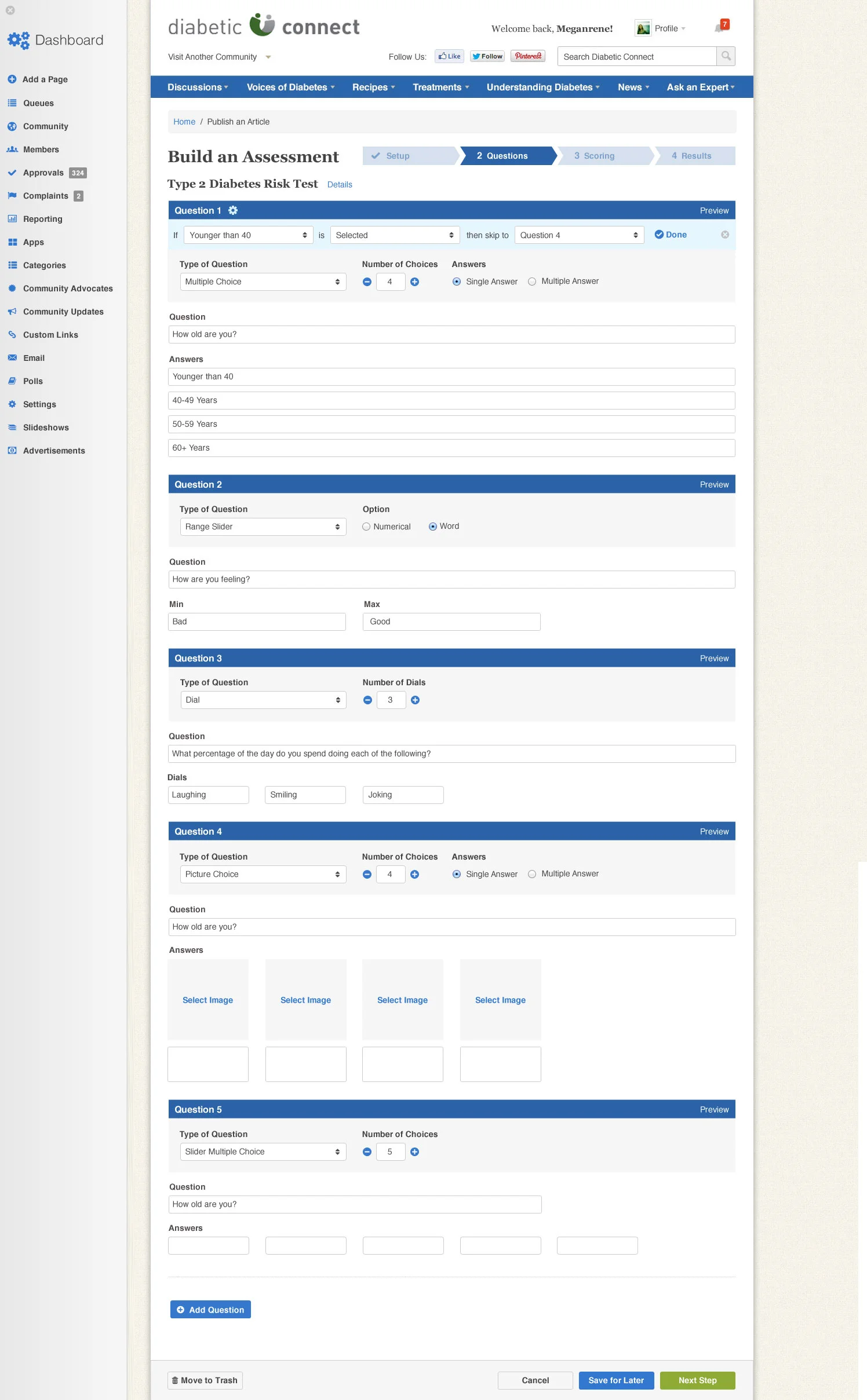Select Multiple Answer for Question 4

[532, 875]
